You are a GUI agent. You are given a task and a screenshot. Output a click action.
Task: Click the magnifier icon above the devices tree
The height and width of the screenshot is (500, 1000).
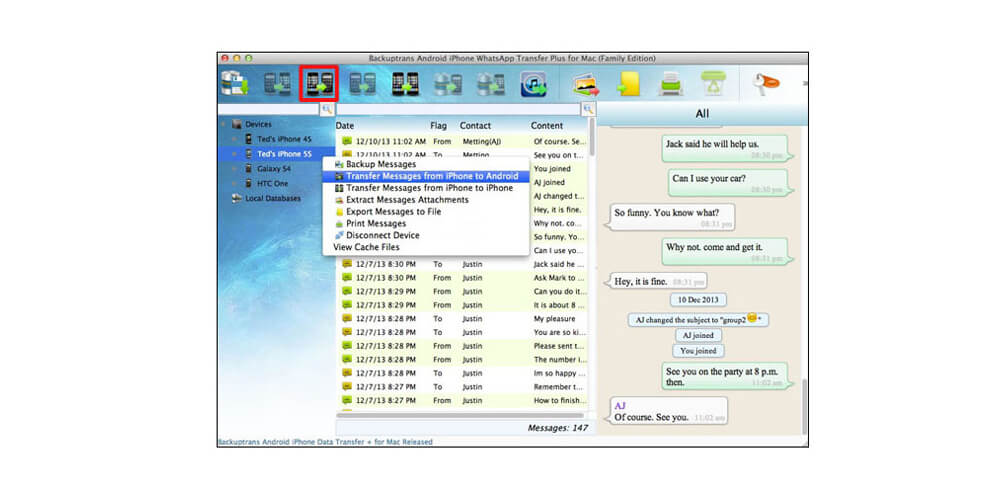click(327, 109)
